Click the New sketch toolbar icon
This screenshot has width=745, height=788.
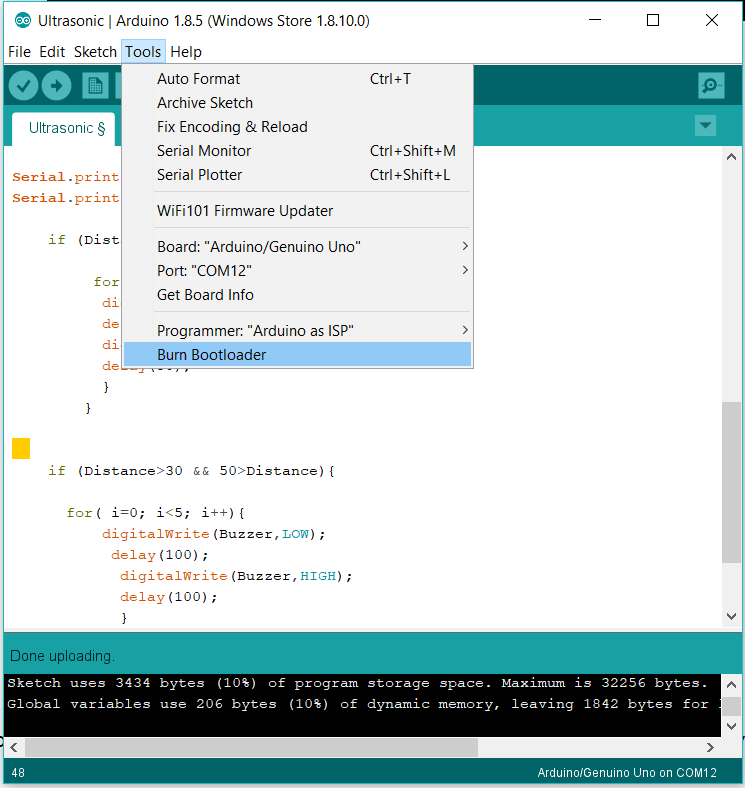(95, 85)
